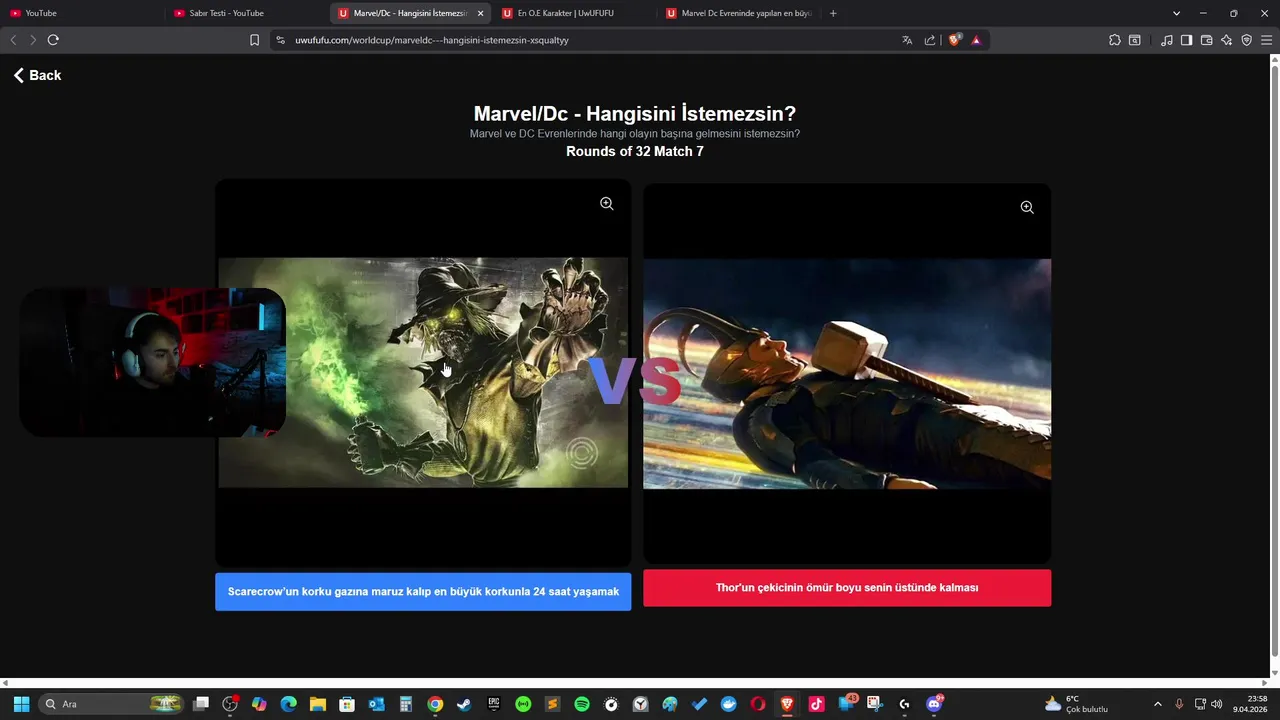1280x720 pixels.
Task: Open the browser hamburger menu
Action: [1267, 40]
